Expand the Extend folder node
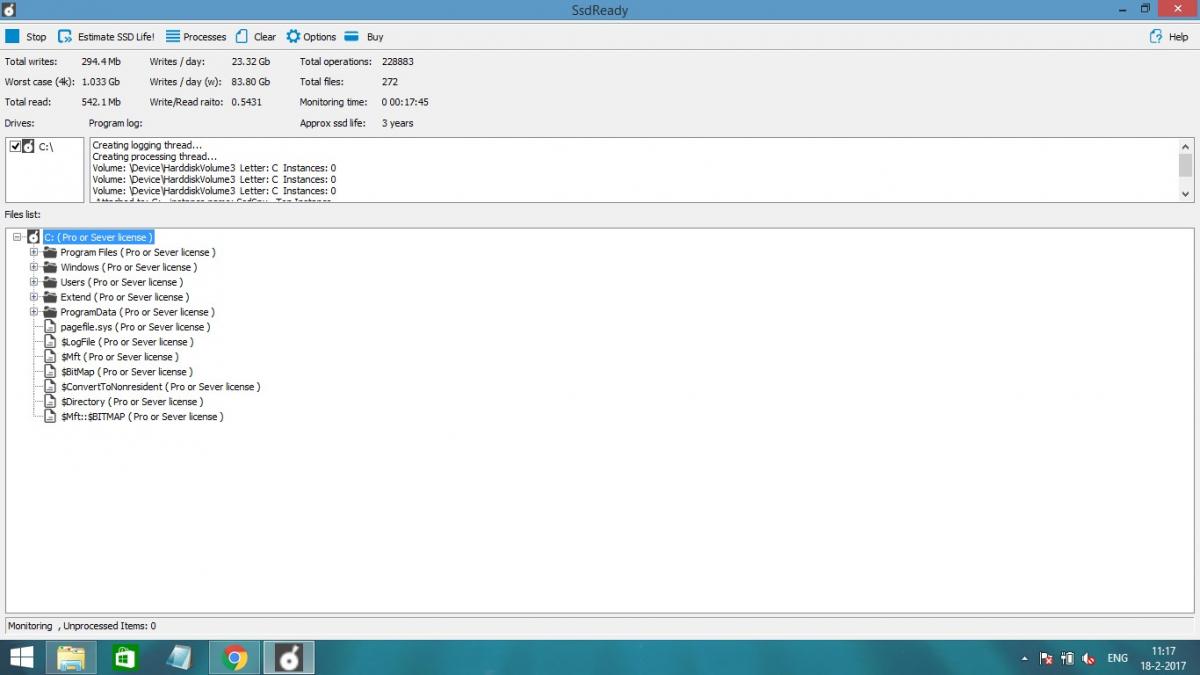The width and height of the screenshot is (1200, 675). (x=34, y=297)
